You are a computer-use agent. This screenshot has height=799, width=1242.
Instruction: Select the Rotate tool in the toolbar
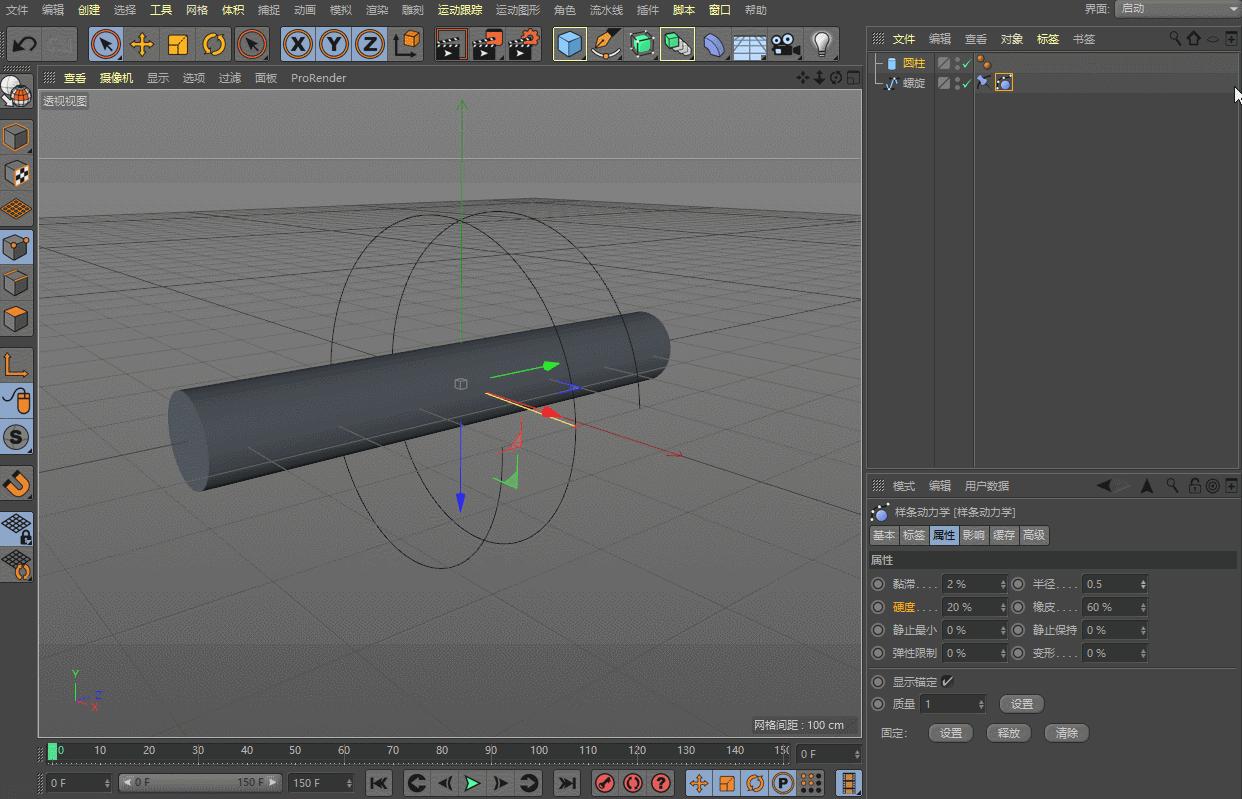pyautogui.click(x=214, y=44)
